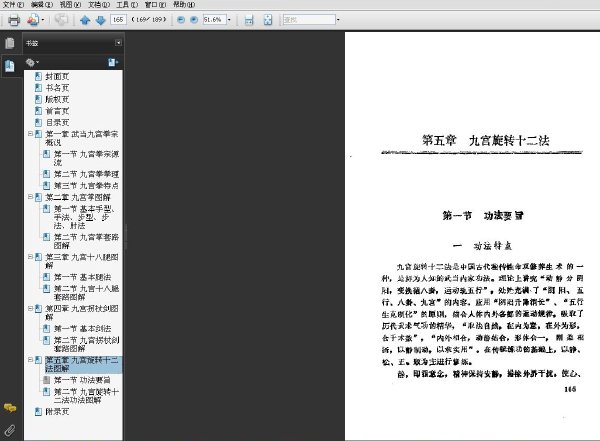Select 第一节 九宫拳宗源流 bookmark
The width and height of the screenshot is (600, 441).
[x=86, y=158]
